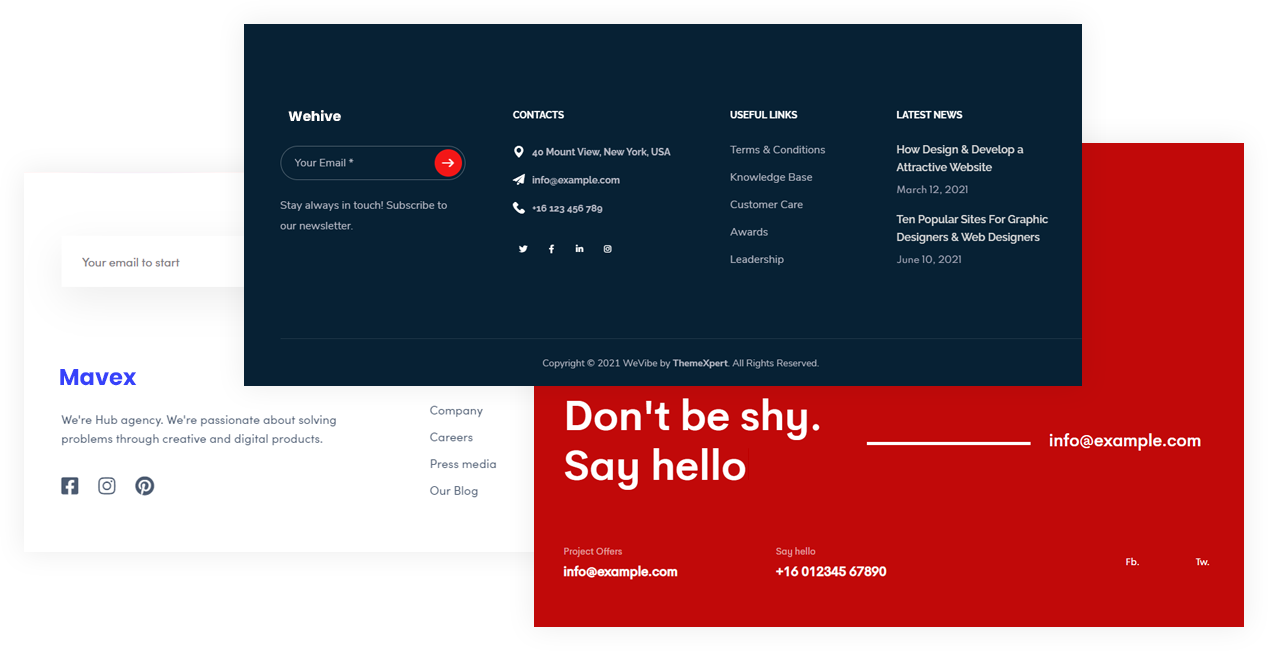Image resolution: width=1268 pixels, height=651 pixels.
Task: Click the 40 Mount View, New York address
Action: coord(601,152)
